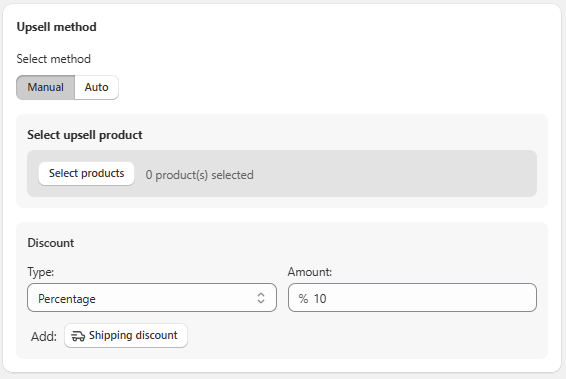Click the up-down chevron in Type selector
Image resolution: width=566 pixels, height=379 pixels.
coord(261,298)
